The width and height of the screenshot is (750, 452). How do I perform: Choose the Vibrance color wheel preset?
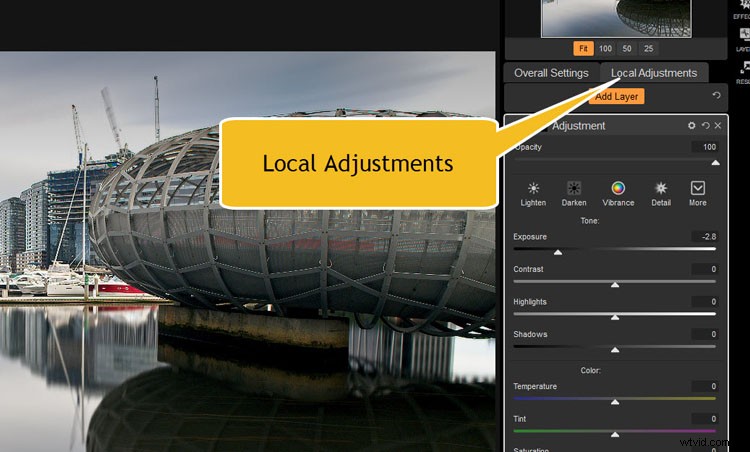pyautogui.click(x=618, y=188)
